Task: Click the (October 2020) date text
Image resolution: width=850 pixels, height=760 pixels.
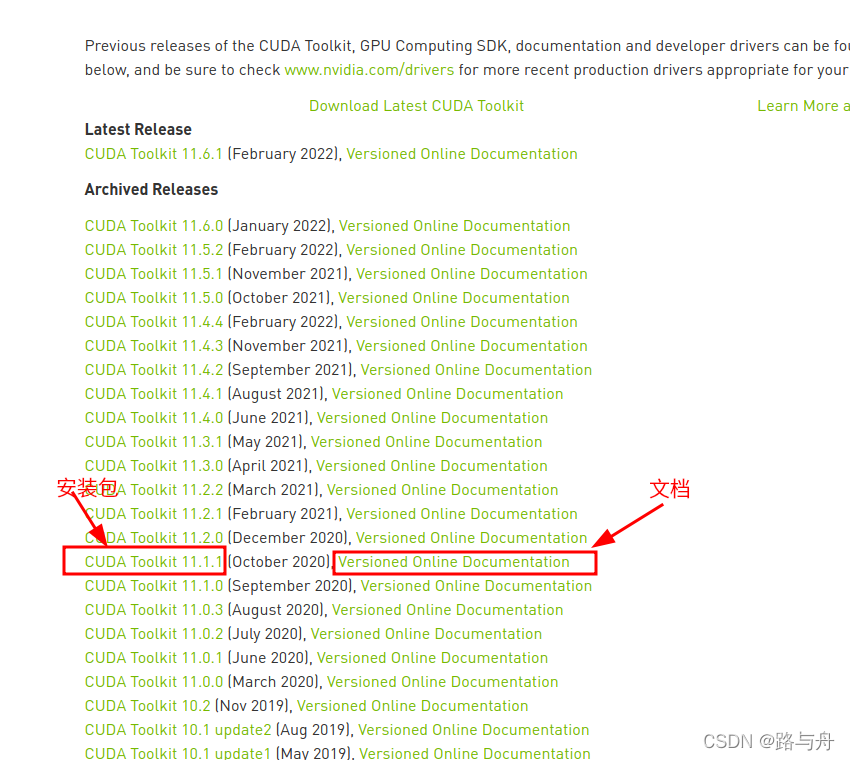Action: 280,562
